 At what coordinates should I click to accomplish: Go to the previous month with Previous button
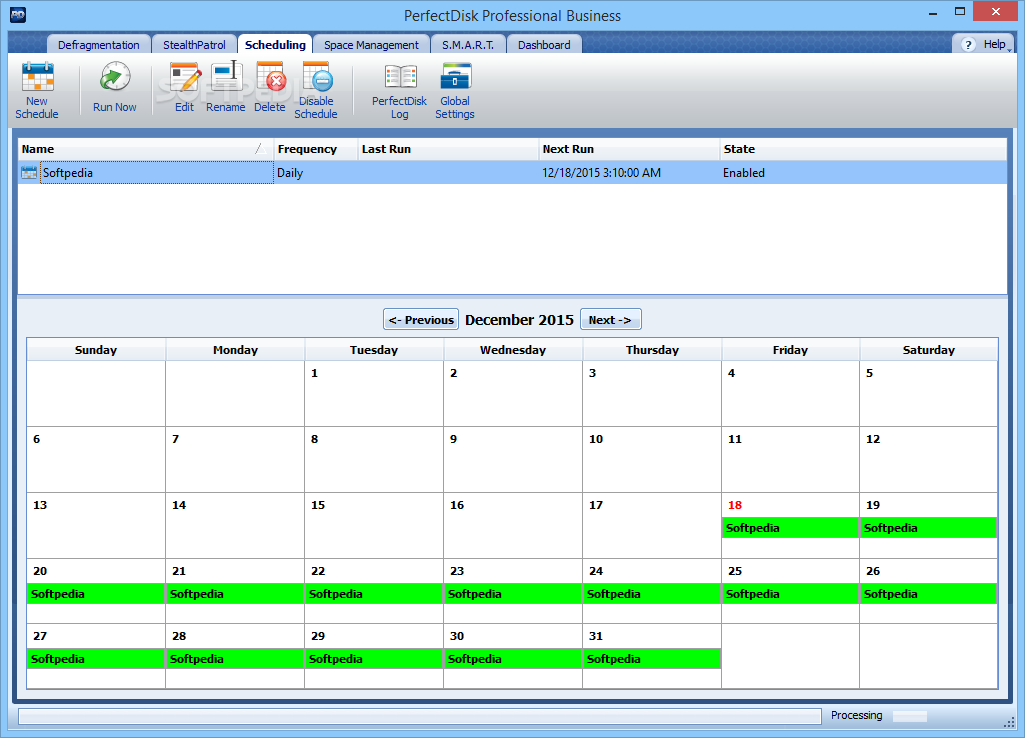[421, 320]
